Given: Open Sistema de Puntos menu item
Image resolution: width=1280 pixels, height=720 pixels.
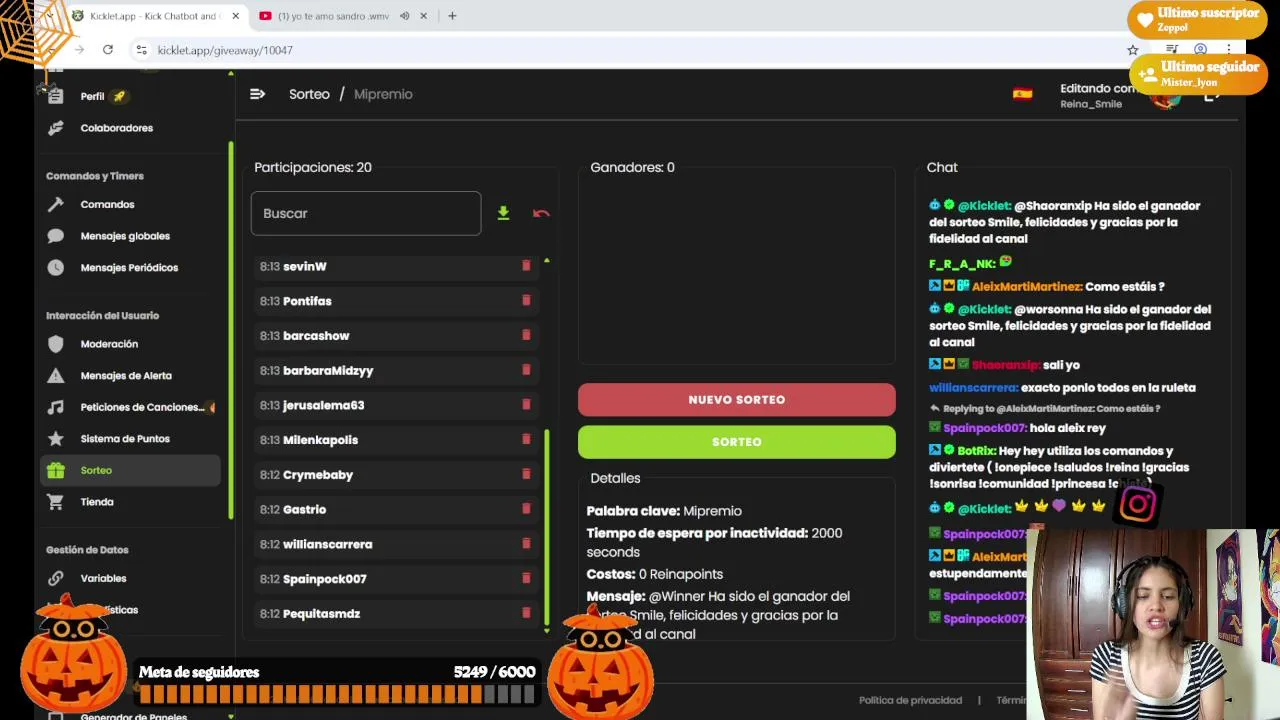Looking at the screenshot, I should (125, 439).
